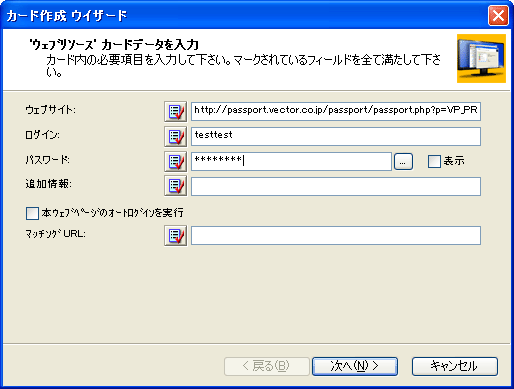Click the disabled 戻る(B) back button
514x389 pixels.
[267, 366]
